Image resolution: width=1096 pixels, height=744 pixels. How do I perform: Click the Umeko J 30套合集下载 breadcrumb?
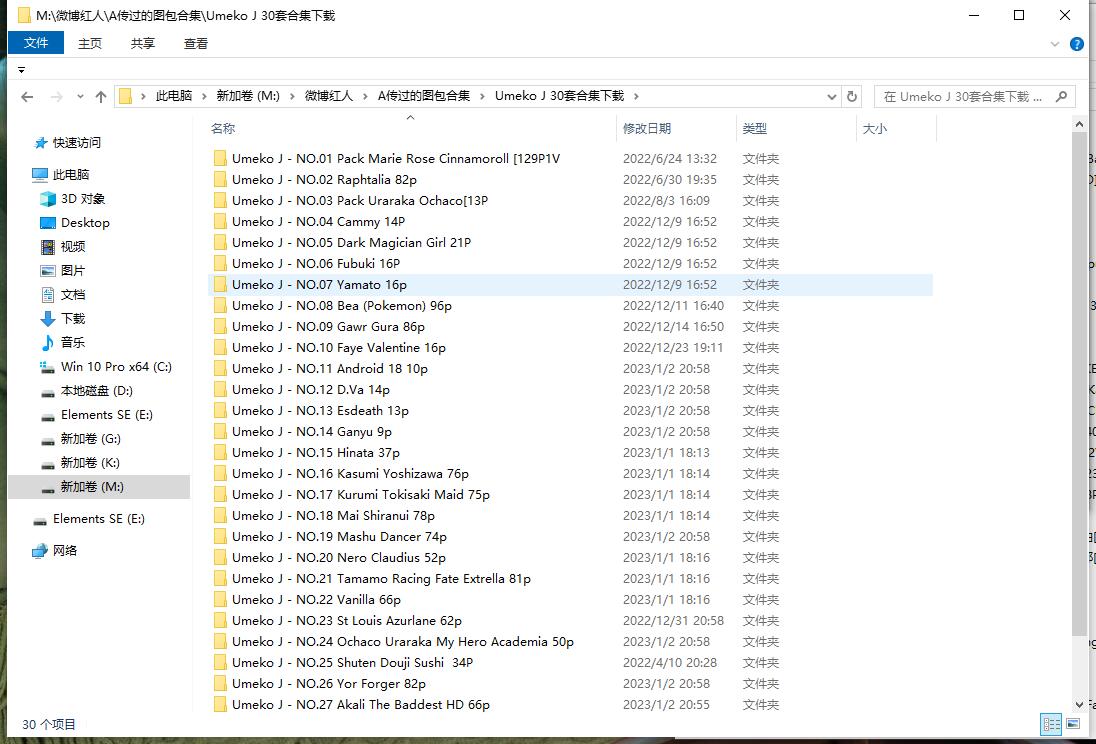(x=559, y=96)
